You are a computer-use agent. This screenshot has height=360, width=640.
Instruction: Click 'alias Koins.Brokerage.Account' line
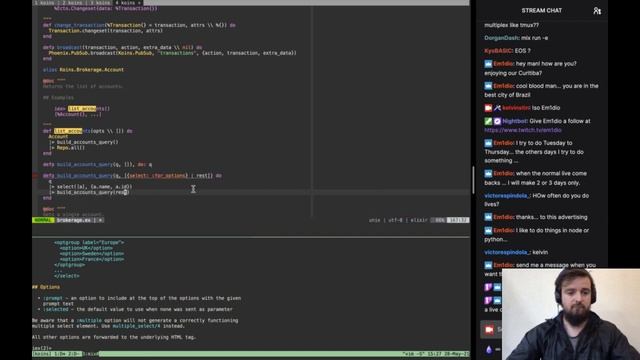tap(83, 70)
